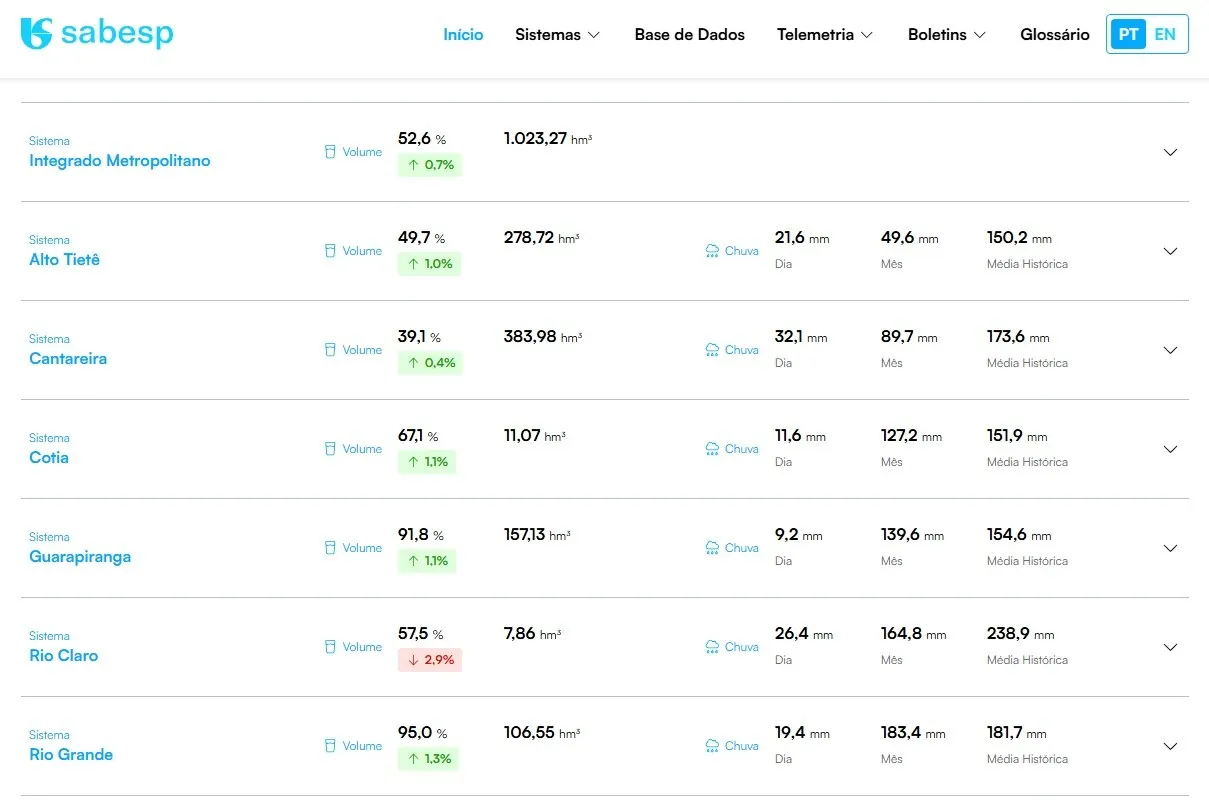Click the rain cloud icon for Cantareira
Image resolution: width=1209 pixels, height=812 pixels.
pos(712,350)
